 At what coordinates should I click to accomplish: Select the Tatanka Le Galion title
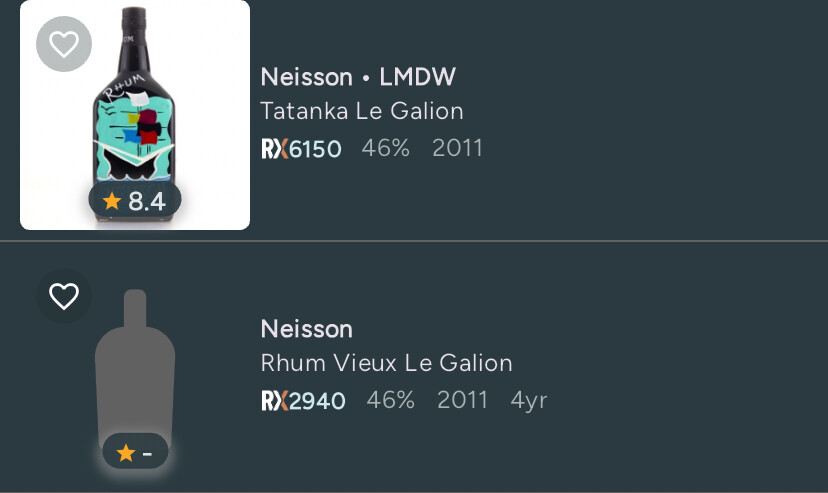tap(361, 110)
